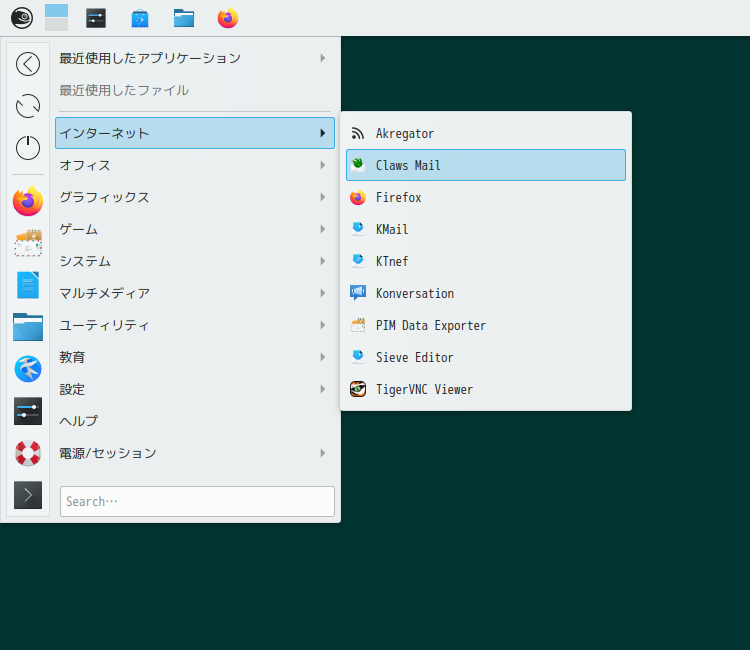This screenshot has height=650, width=750.
Task: Launch Sieve Editor by its label
Action: tap(414, 357)
